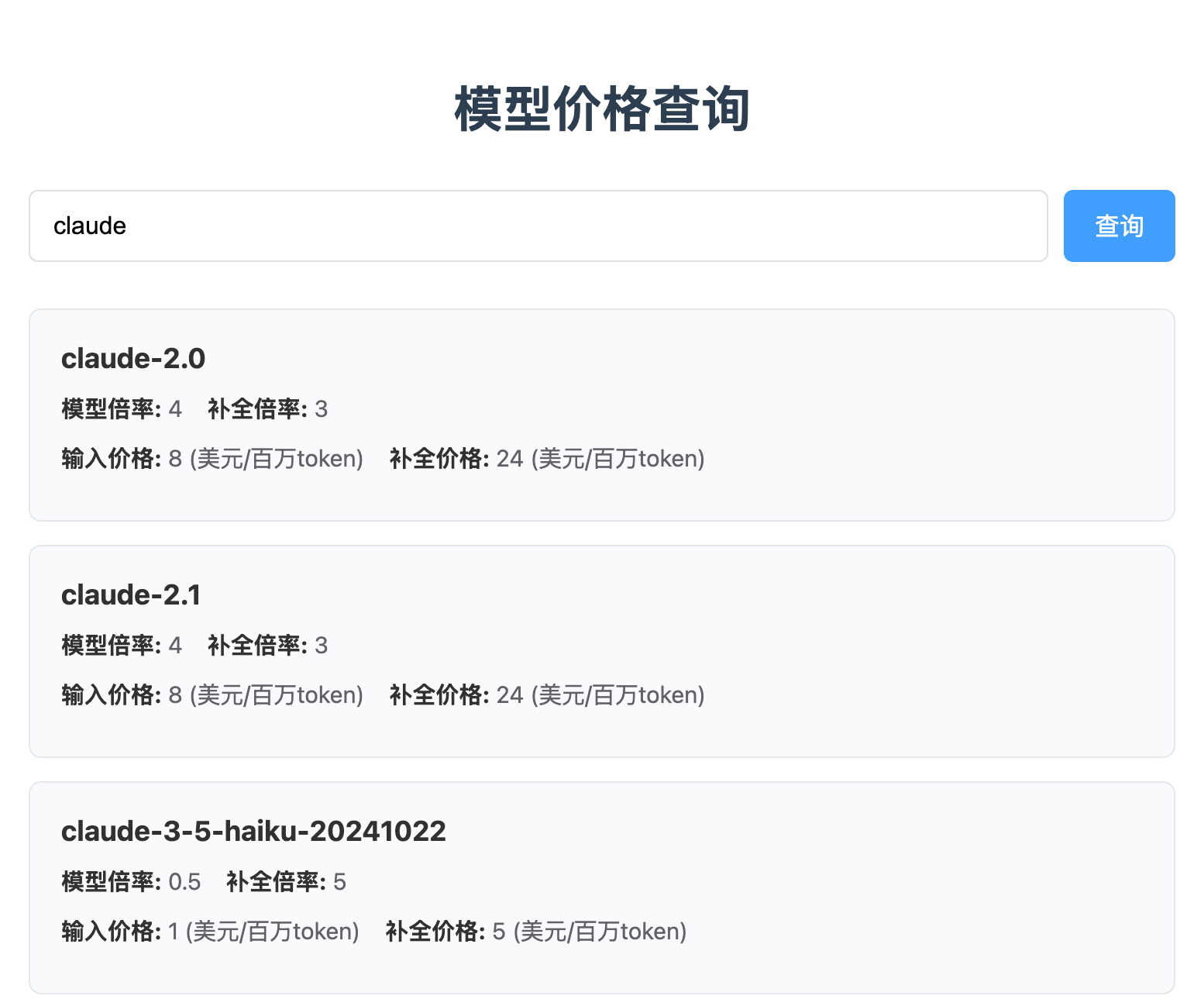Viewport: 1204px width, 1006px height.
Task: Open the claude-2.0 model card title
Action: pos(133,358)
